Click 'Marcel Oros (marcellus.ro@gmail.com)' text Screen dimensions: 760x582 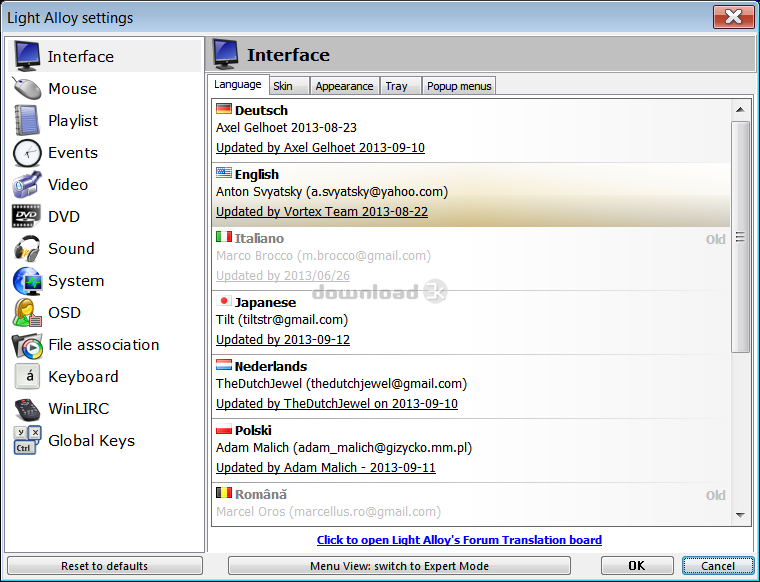point(328,511)
